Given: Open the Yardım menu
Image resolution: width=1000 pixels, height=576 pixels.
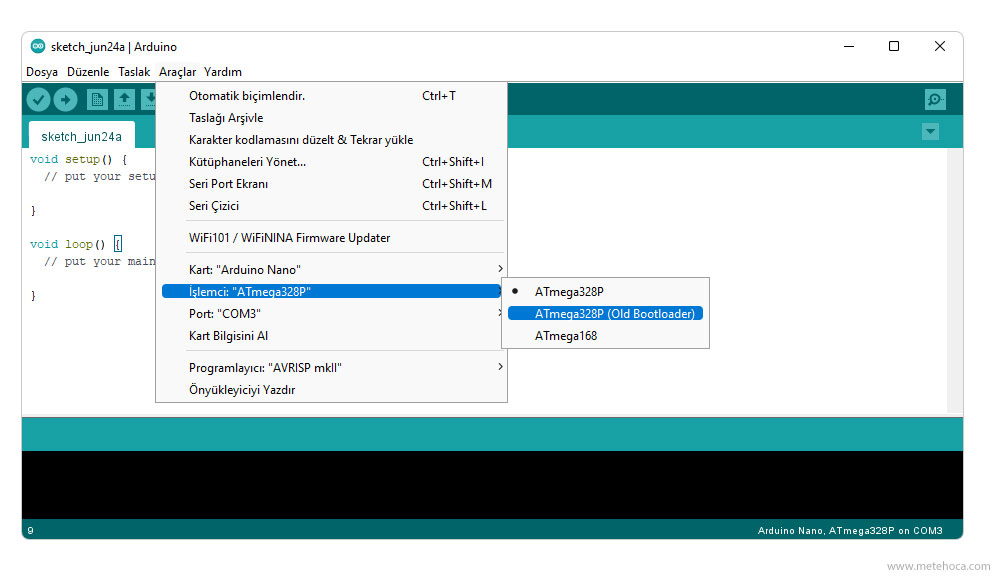Looking at the screenshot, I should [x=223, y=72].
